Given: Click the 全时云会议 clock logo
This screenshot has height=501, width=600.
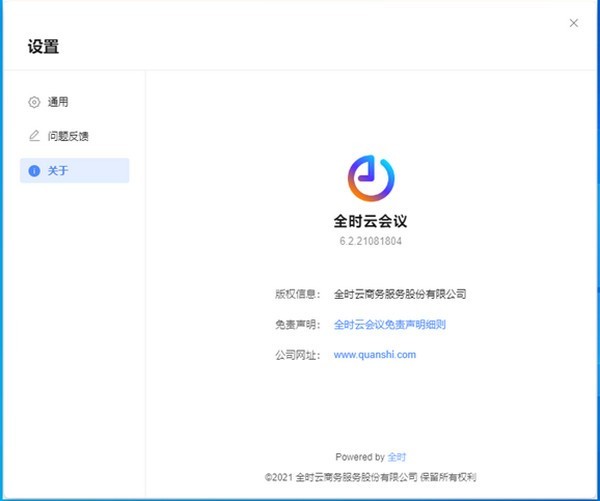Looking at the screenshot, I should pos(370,178).
